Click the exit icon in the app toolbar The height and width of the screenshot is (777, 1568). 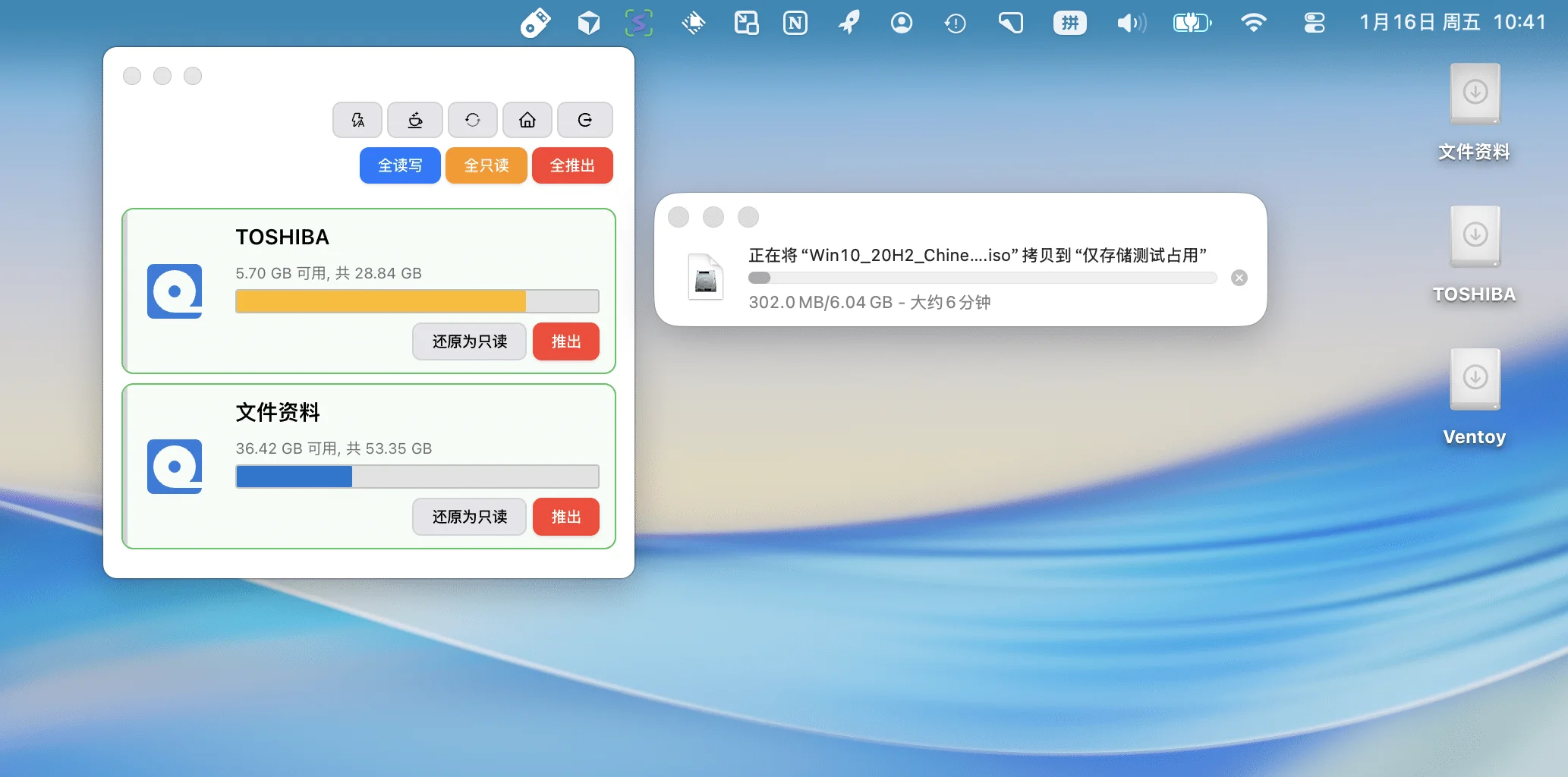point(584,119)
